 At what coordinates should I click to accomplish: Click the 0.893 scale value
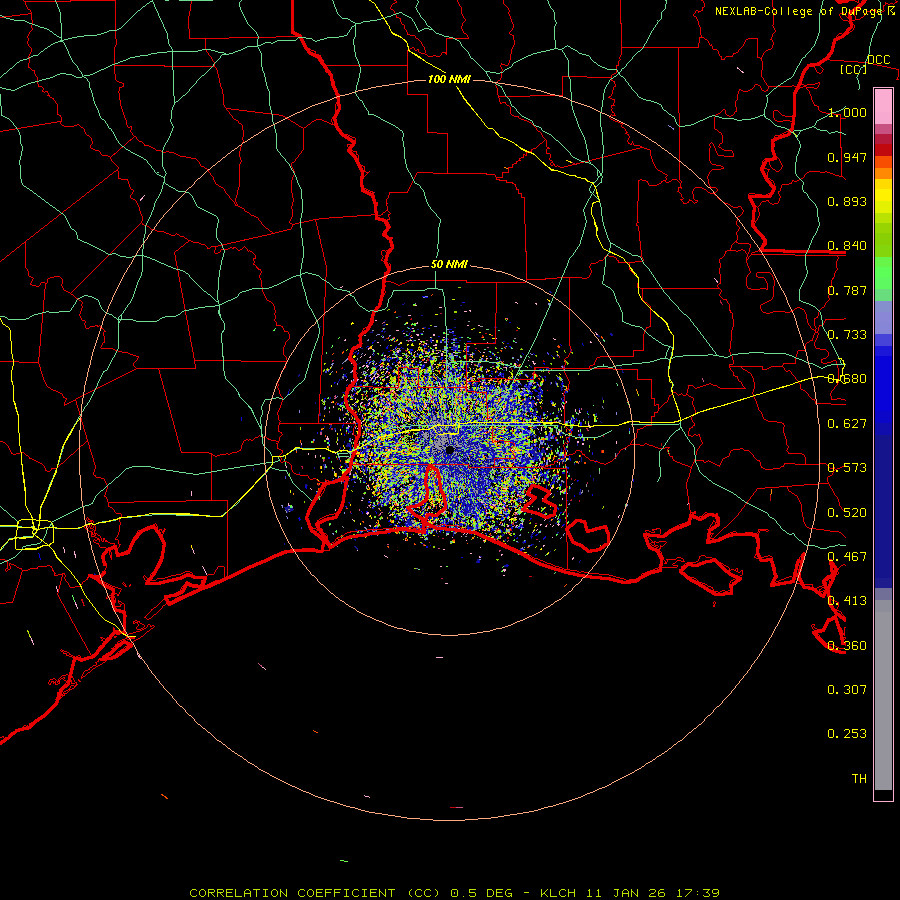coord(847,201)
